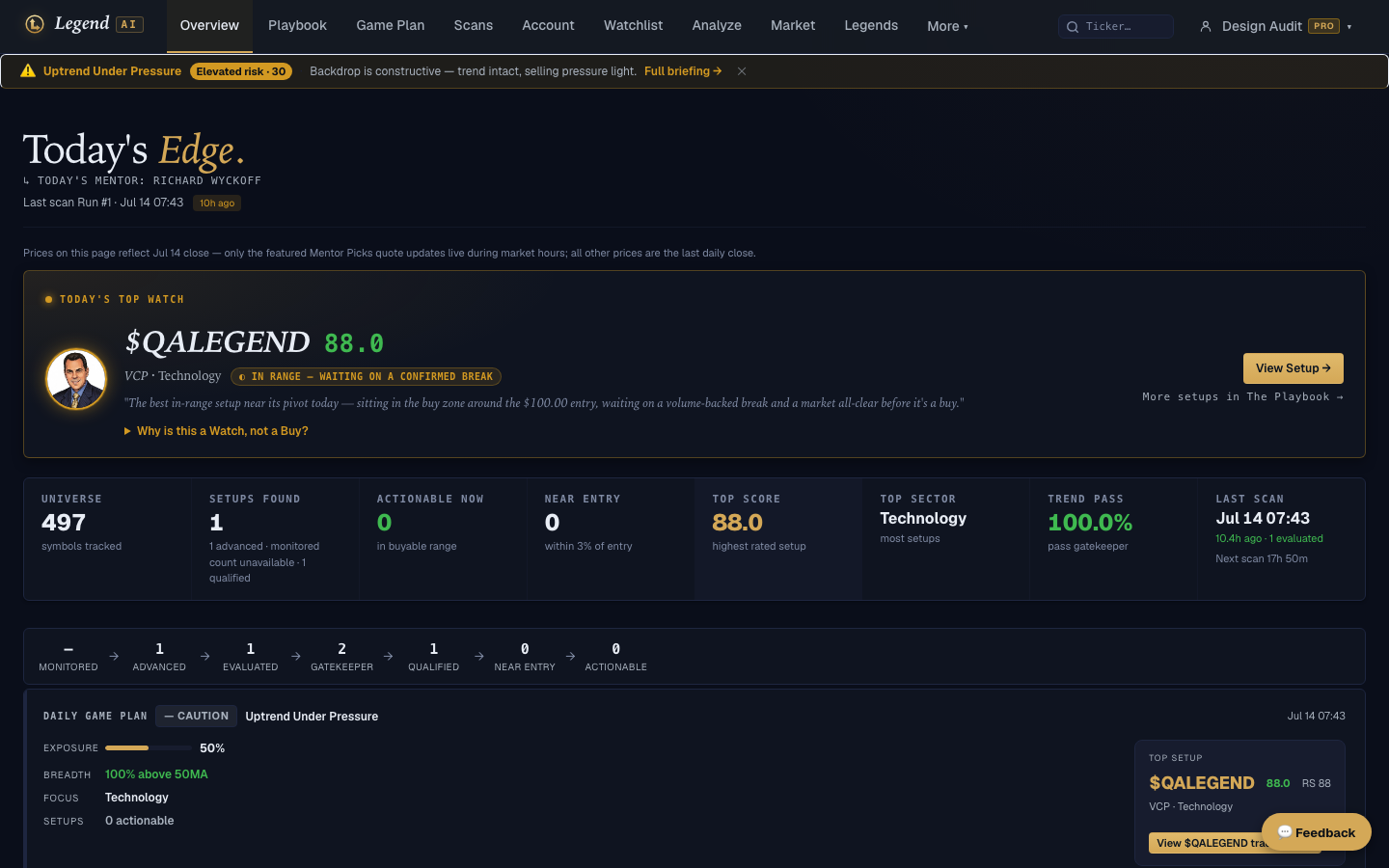Click the Top Sector Technology card
Viewport: 1389px width, 868px height.
pos(946,539)
